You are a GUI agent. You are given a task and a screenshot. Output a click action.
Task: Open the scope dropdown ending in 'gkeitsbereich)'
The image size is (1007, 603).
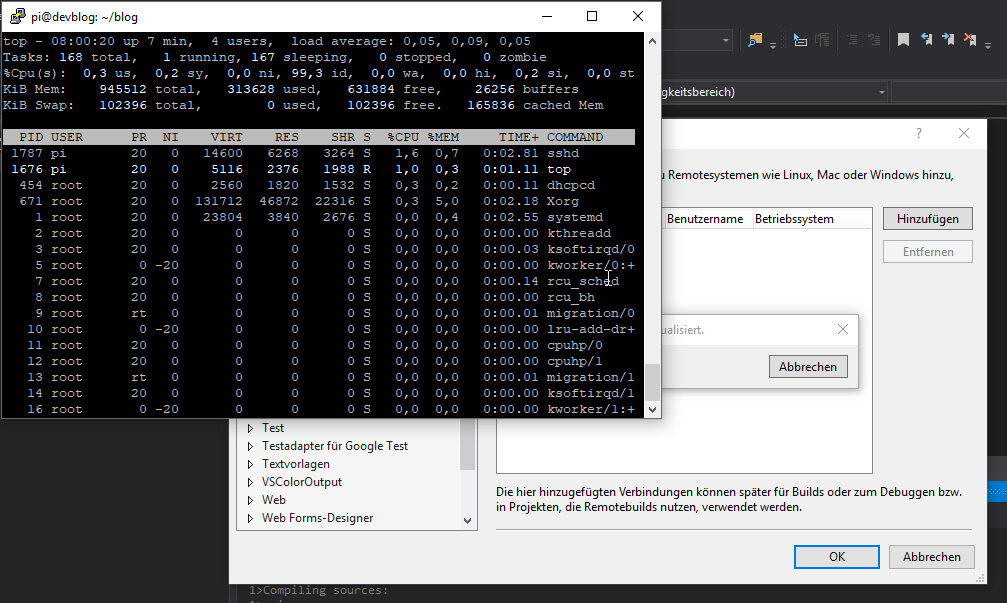[880, 92]
